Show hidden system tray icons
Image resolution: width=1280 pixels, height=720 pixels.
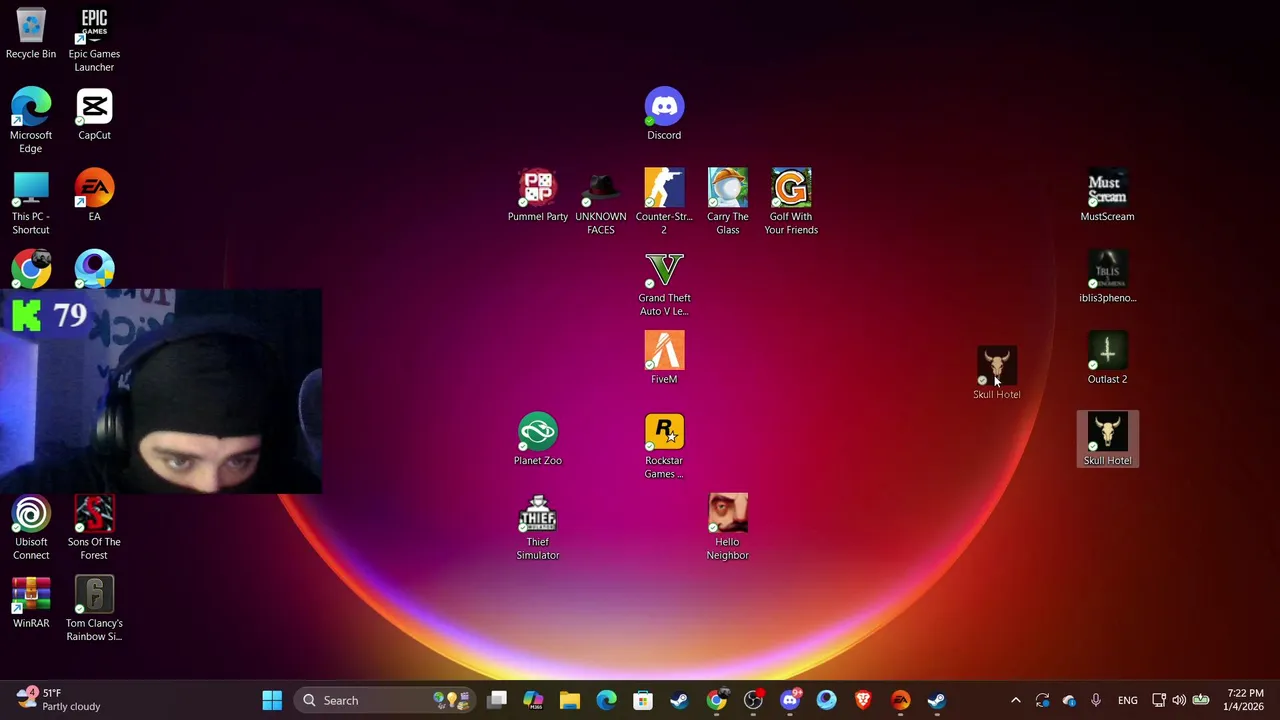coord(1016,700)
